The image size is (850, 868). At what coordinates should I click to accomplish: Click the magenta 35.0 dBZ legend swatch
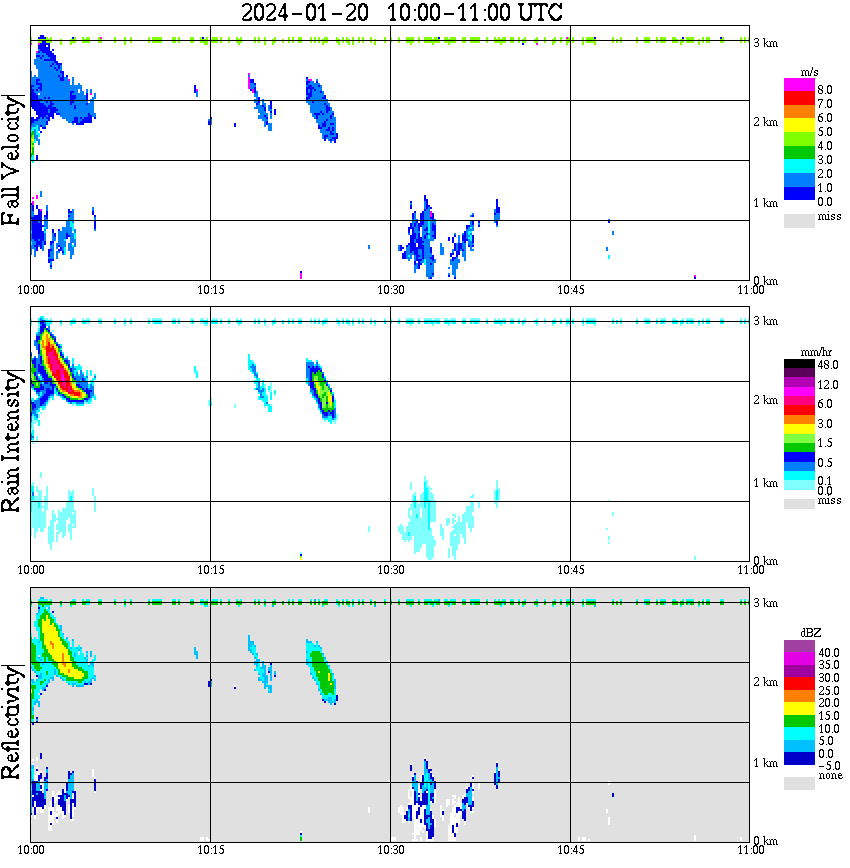(x=799, y=659)
